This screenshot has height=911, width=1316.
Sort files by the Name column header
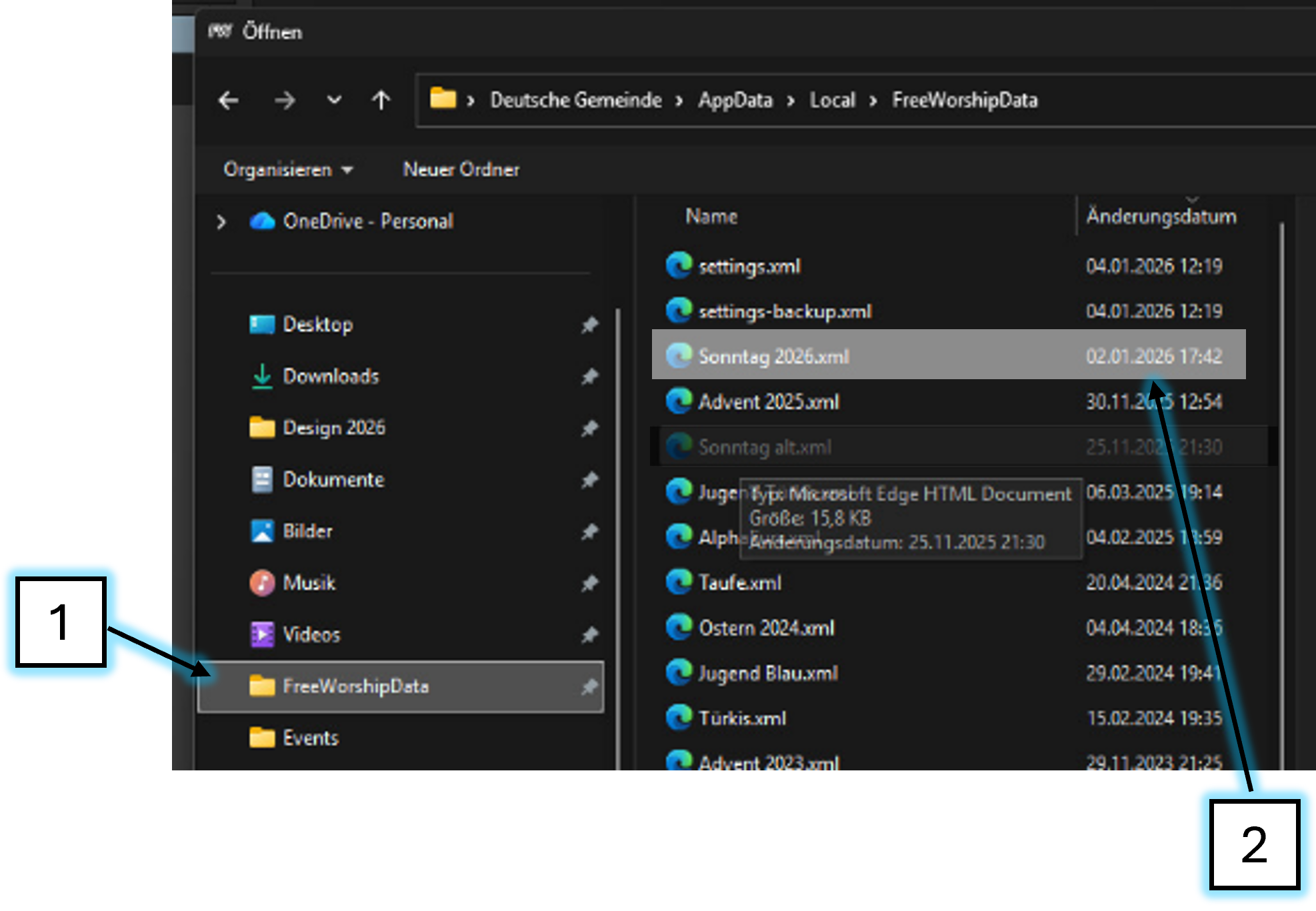point(711,216)
